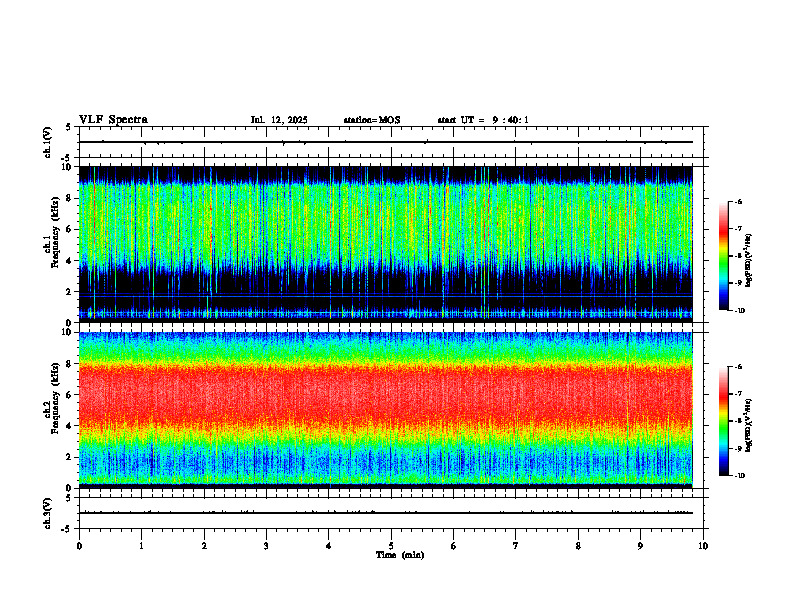Click time axis tick label "5"
The width and height of the screenshot is (792, 612).
(x=391, y=546)
